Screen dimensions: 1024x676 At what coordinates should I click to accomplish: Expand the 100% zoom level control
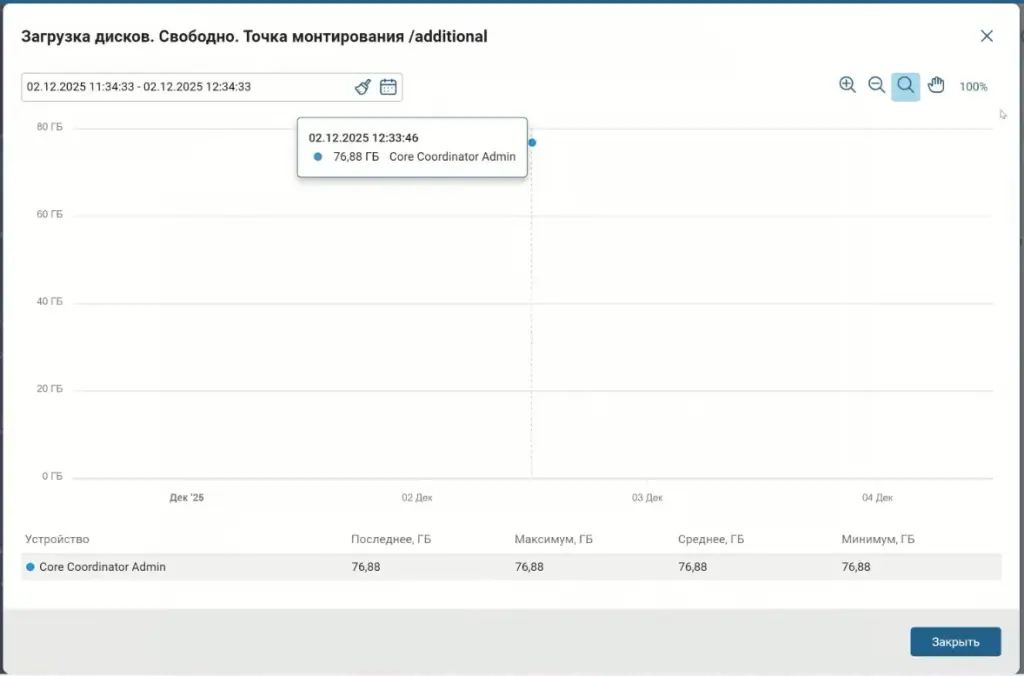973,87
